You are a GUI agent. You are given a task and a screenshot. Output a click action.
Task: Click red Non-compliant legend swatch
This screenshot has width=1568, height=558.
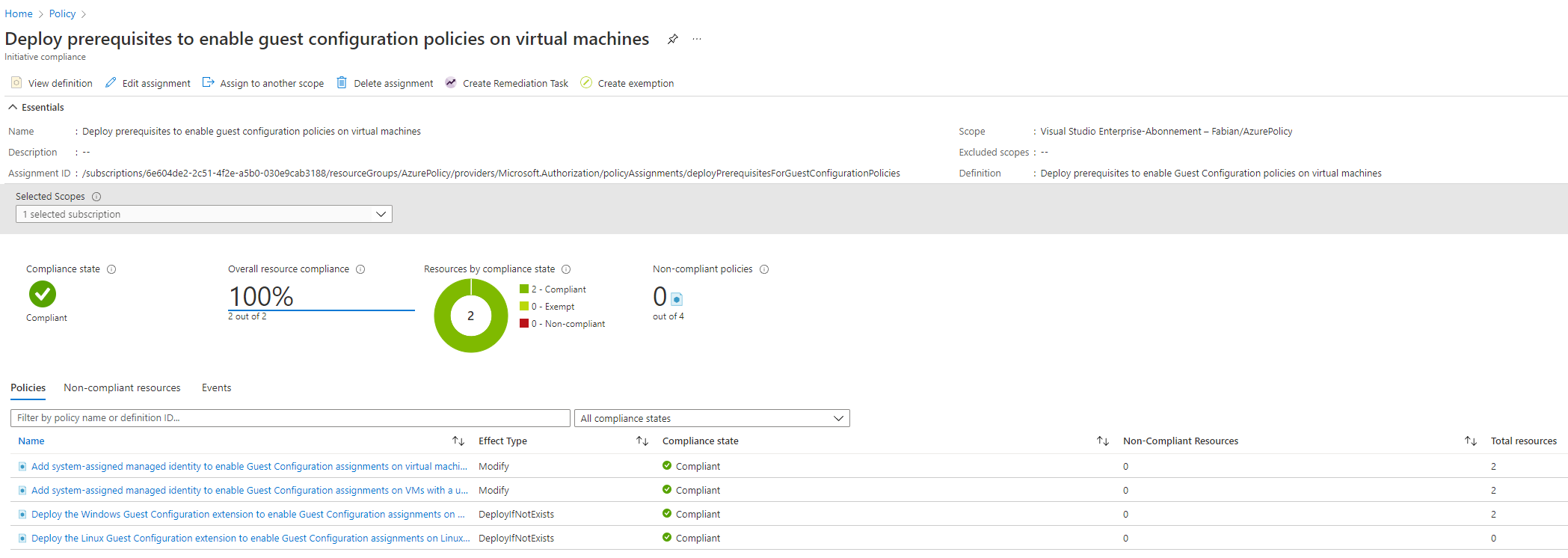coord(524,323)
